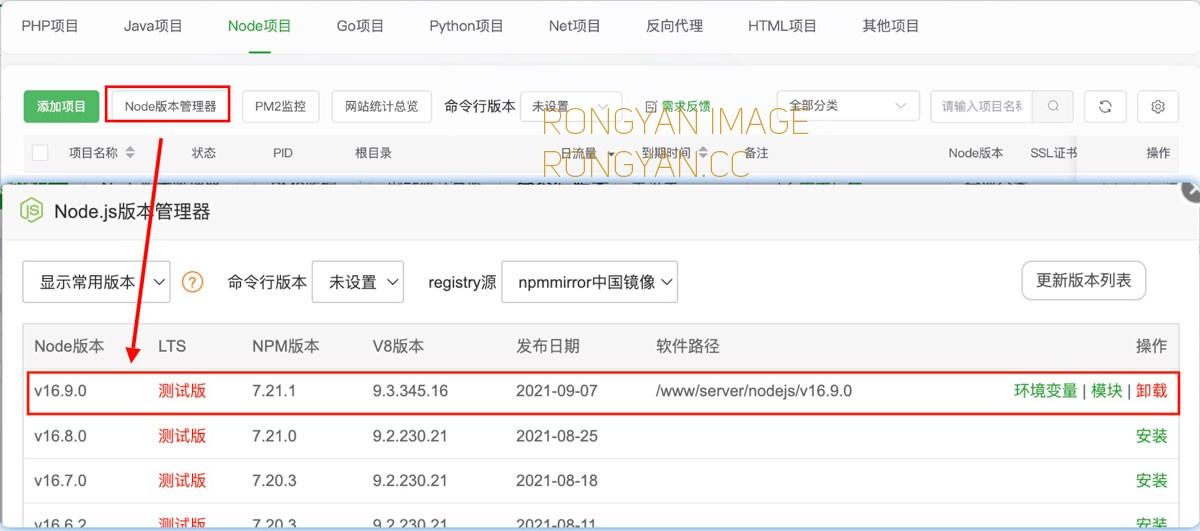This screenshot has height=531, width=1200.
Task: Open the 显示常用版本 dropdown
Action: (x=97, y=282)
